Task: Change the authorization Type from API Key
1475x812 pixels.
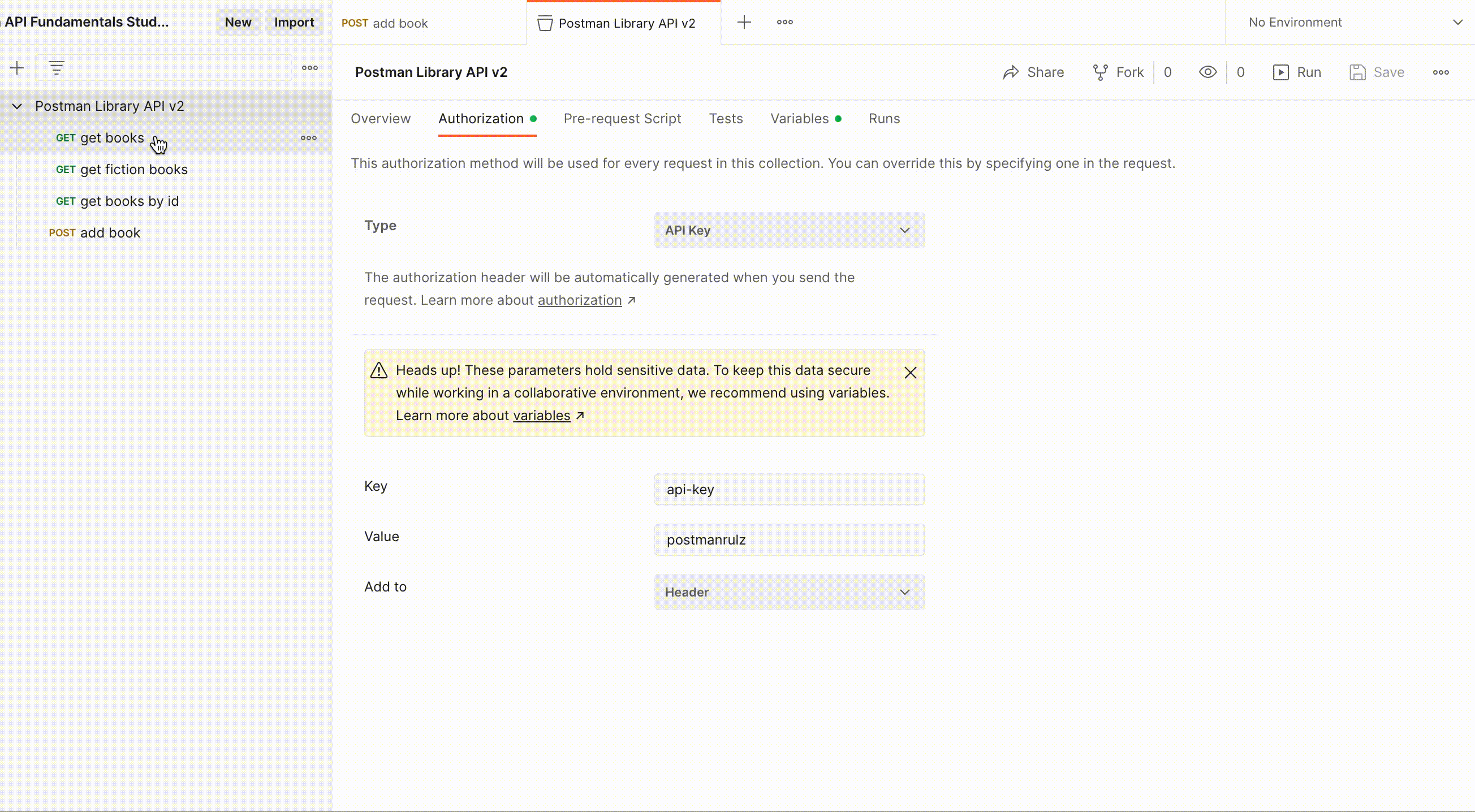Action: tap(788, 230)
